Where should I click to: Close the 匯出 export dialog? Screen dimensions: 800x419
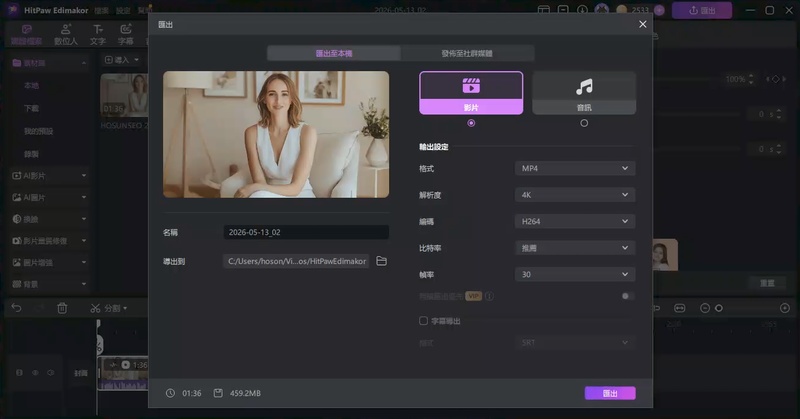(x=642, y=24)
